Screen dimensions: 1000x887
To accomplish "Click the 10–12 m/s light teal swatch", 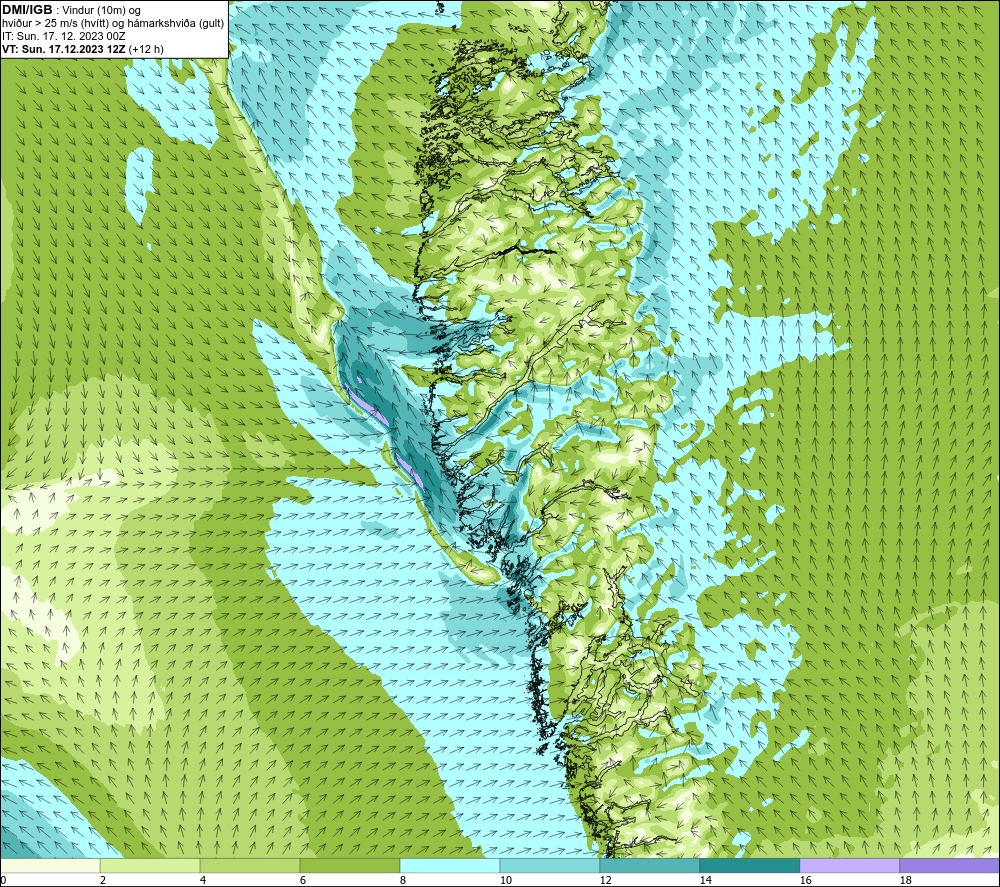I will 550,865.
